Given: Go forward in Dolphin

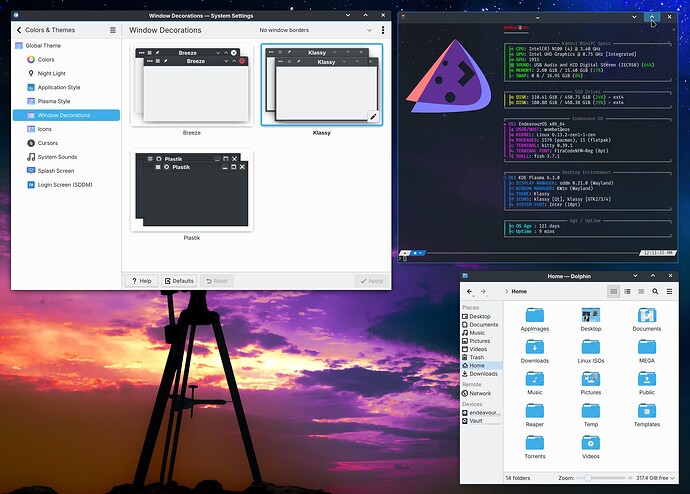Looking at the screenshot, I should click(x=483, y=291).
